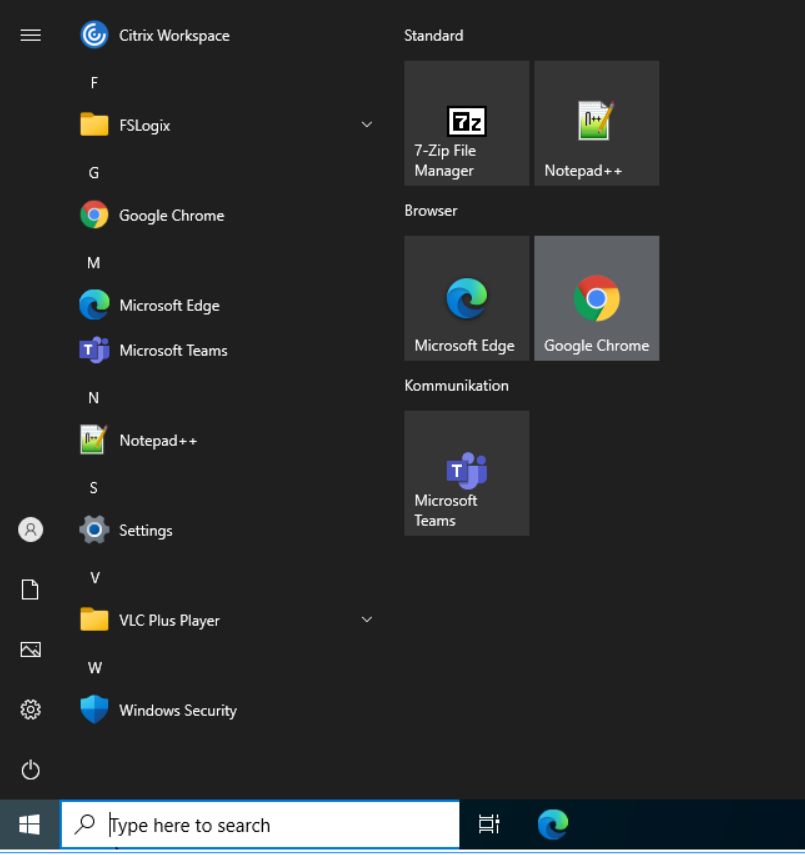Image resolution: width=805 pixels, height=855 pixels.
Task: Open the Microsoft Teams pinned tile
Action: click(466, 473)
